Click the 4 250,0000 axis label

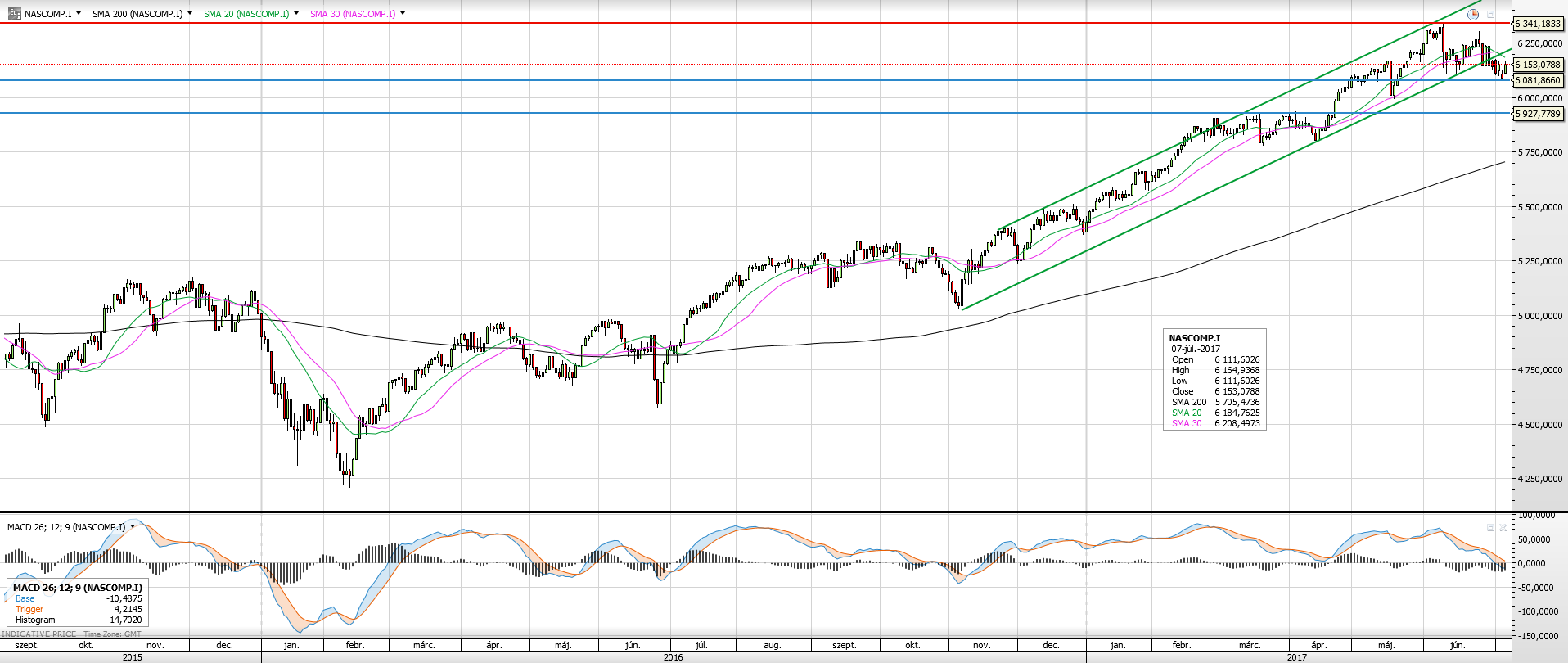pos(1539,479)
